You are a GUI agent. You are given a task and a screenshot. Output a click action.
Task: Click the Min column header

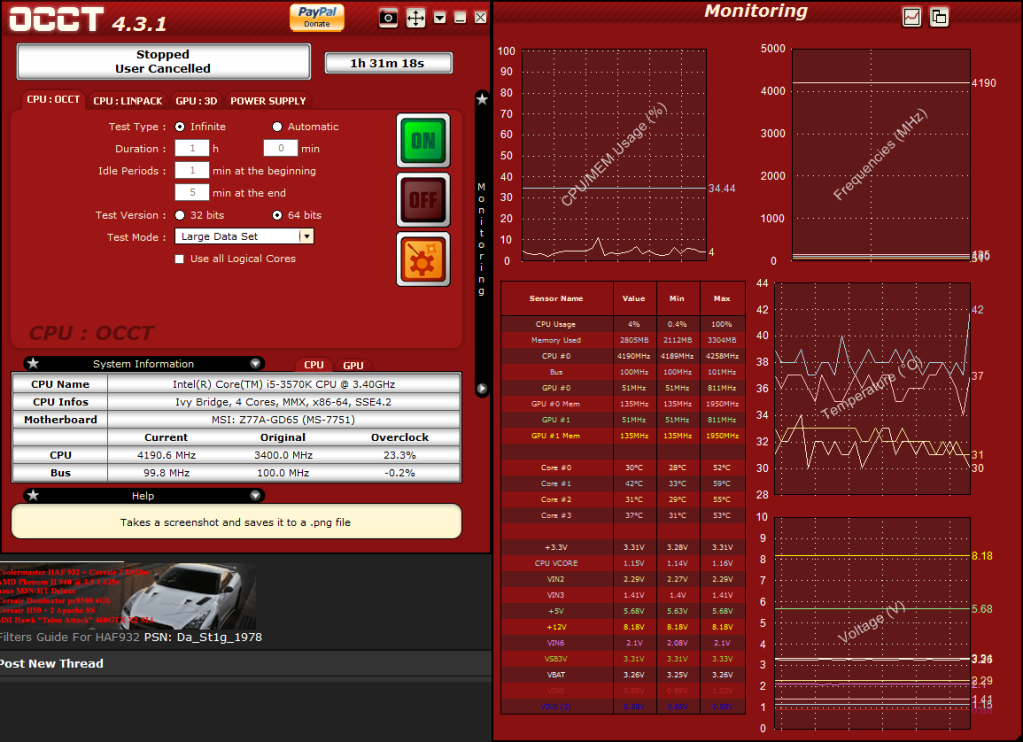coord(677,298)
